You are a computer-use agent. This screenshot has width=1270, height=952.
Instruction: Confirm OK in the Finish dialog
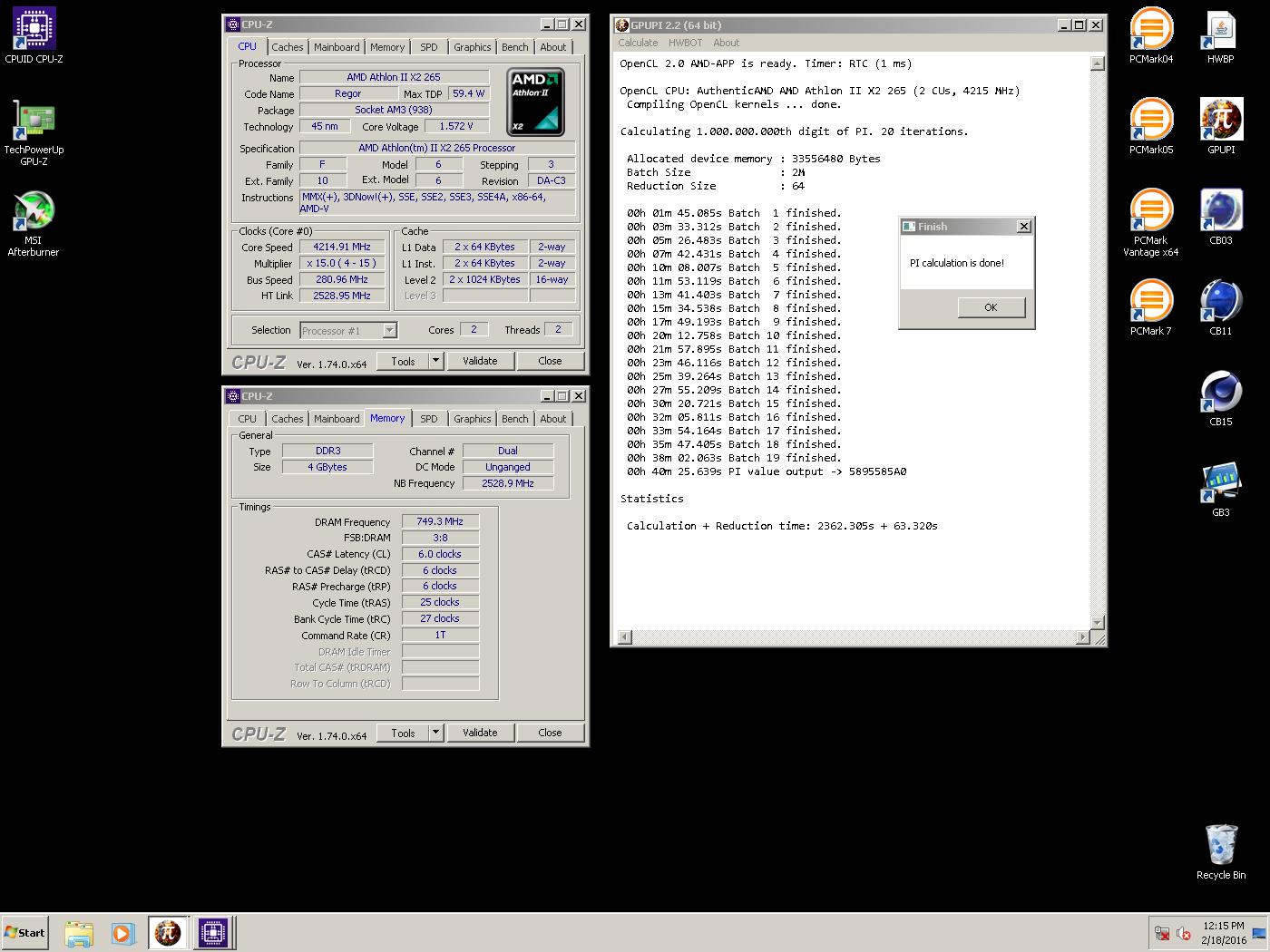tap(991, 307)
